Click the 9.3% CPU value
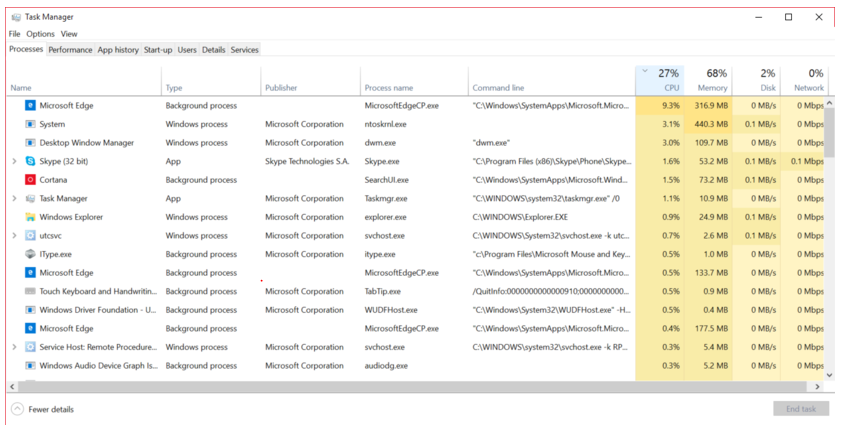Viewport: 865px width, 428px height. click(x=671, y=105)
